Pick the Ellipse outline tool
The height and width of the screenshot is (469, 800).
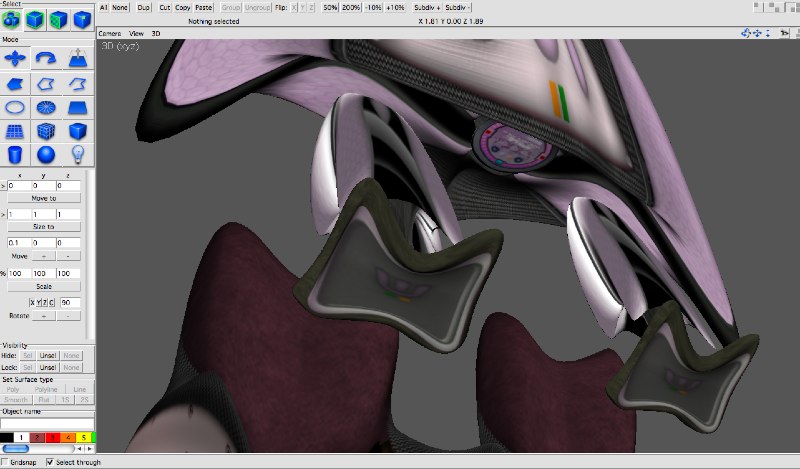pos(15,108)
